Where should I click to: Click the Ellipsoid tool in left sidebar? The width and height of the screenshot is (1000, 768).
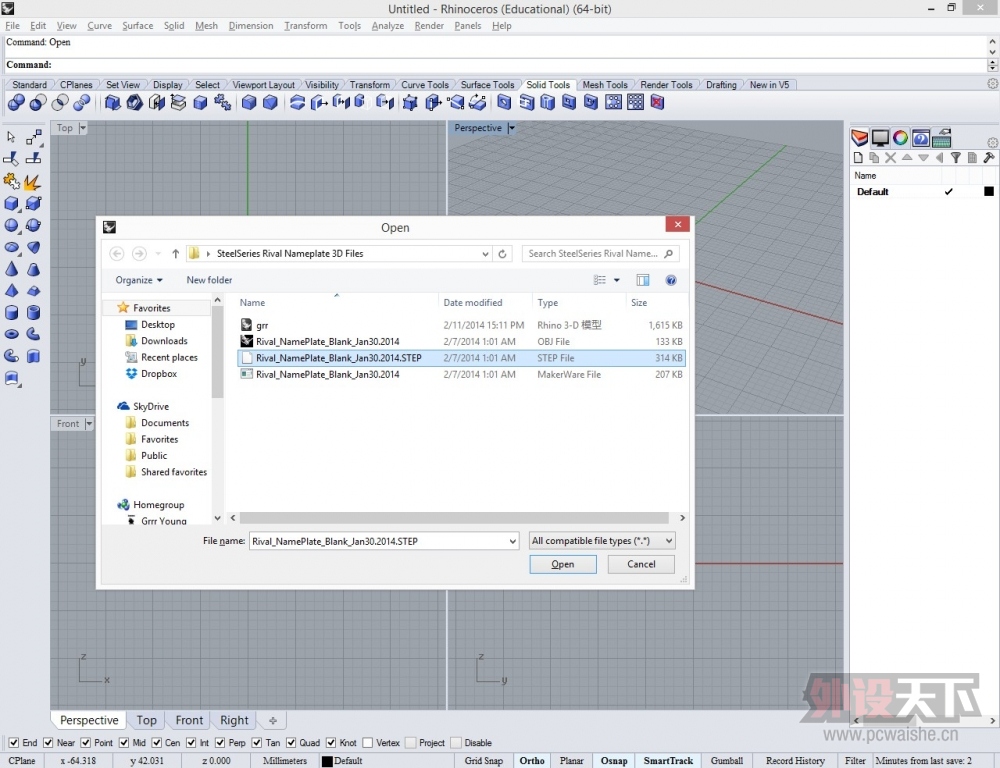11,247
